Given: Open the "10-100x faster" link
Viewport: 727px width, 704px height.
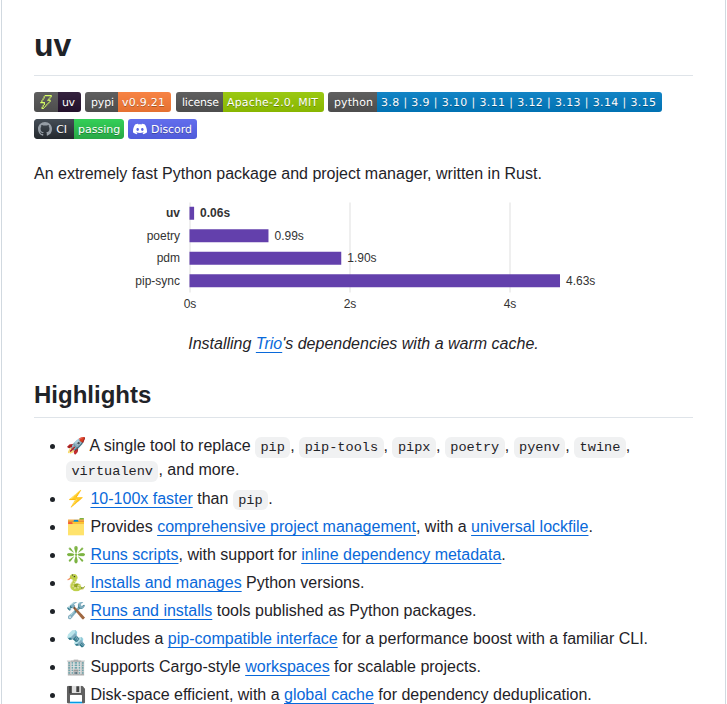Looking at the screenshot, I should click(141, 498).
